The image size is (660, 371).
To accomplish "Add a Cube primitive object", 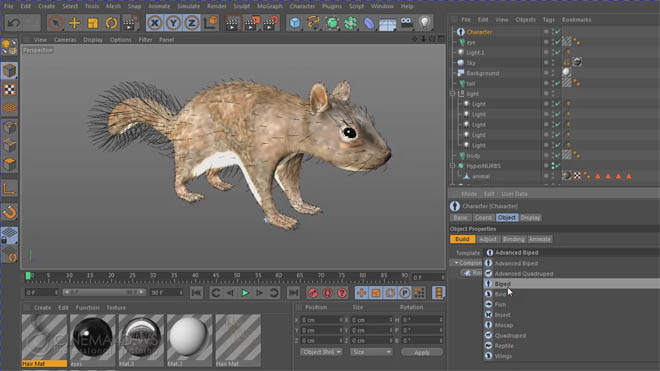I will [x=295, y=23].
